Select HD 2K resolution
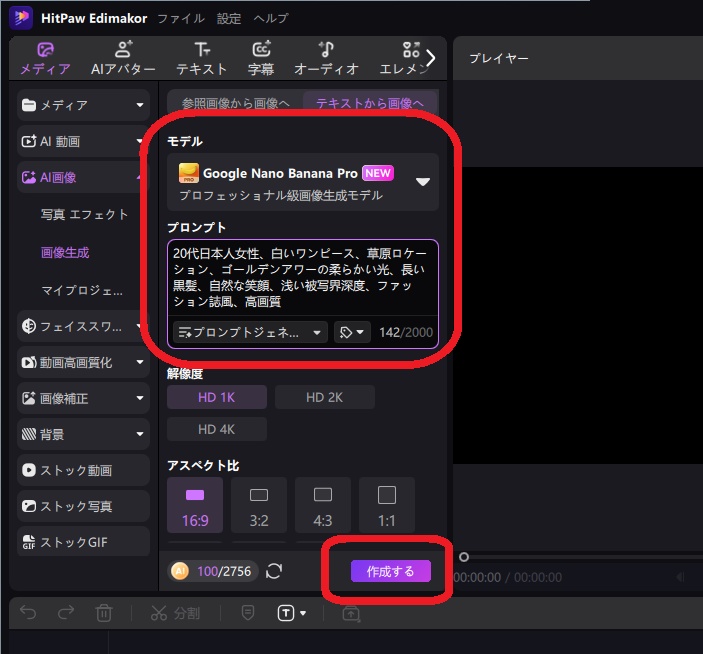This screenshot has height=654, width=703. tap(325, 397)
